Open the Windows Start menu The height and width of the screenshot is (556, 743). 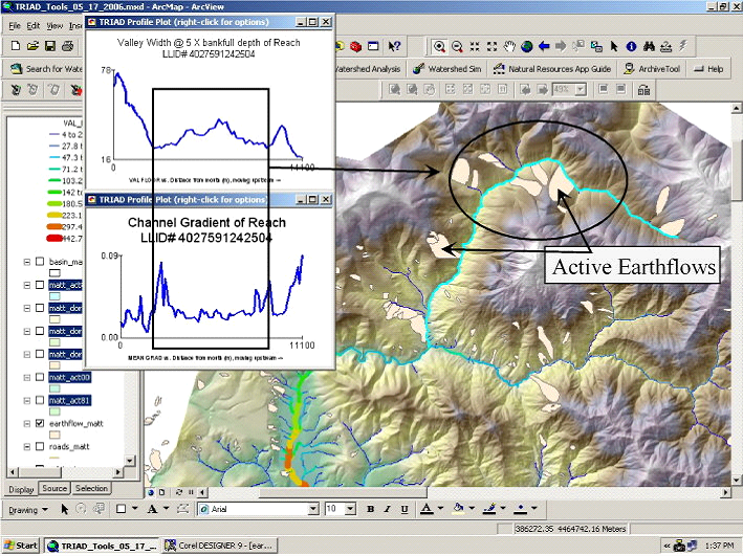click(21, 546)
